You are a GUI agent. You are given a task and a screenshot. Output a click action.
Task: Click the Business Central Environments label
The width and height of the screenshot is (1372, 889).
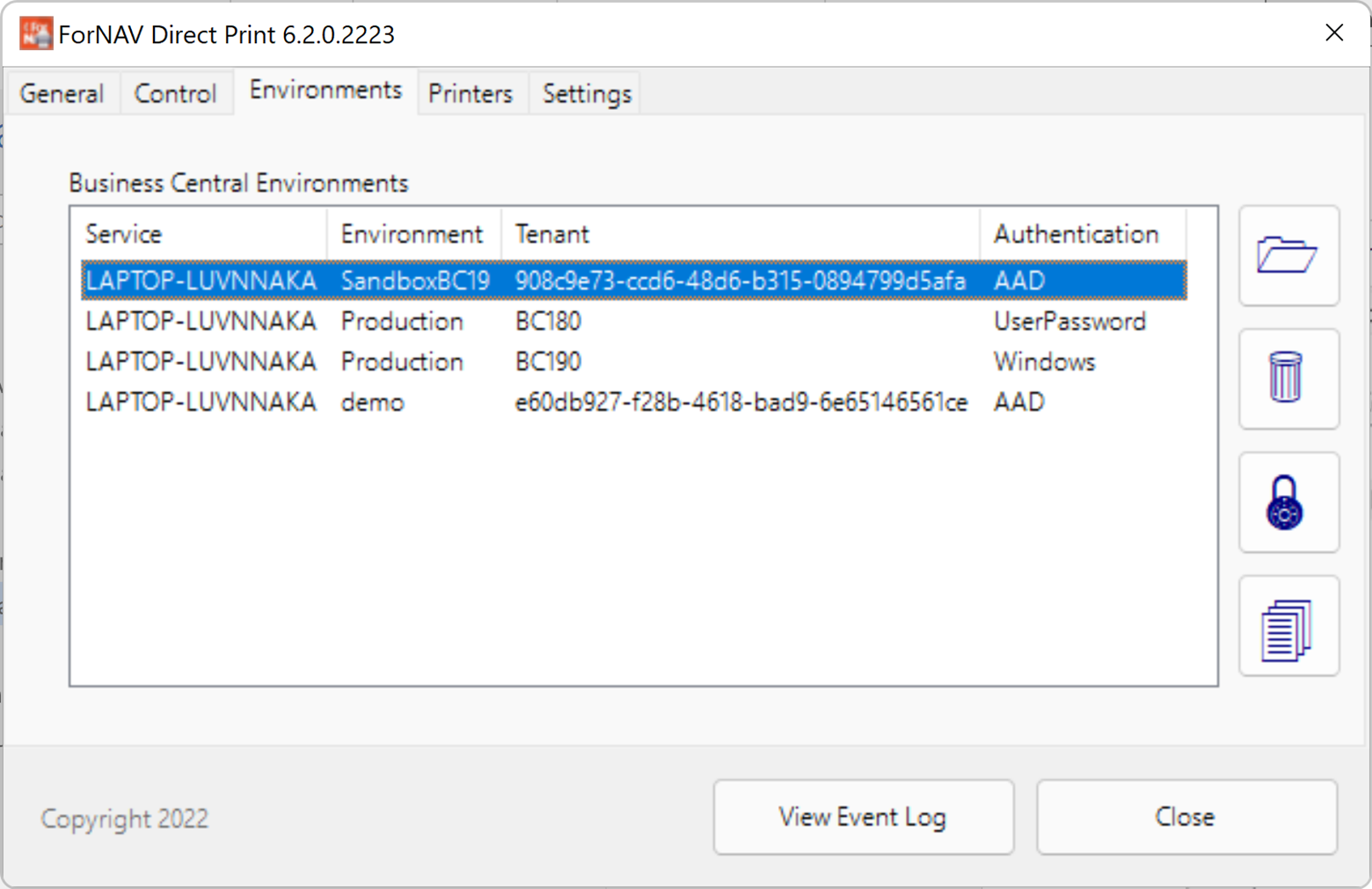238,183
